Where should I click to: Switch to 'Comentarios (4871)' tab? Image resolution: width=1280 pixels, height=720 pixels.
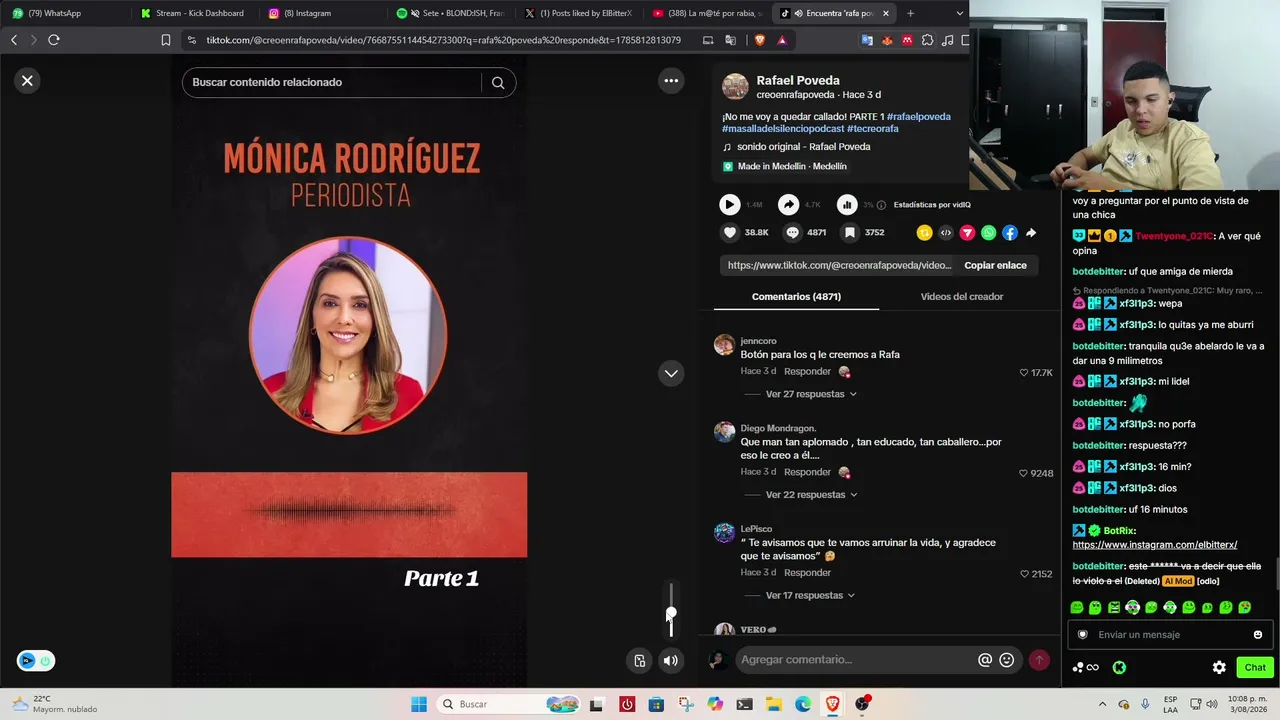796,297
